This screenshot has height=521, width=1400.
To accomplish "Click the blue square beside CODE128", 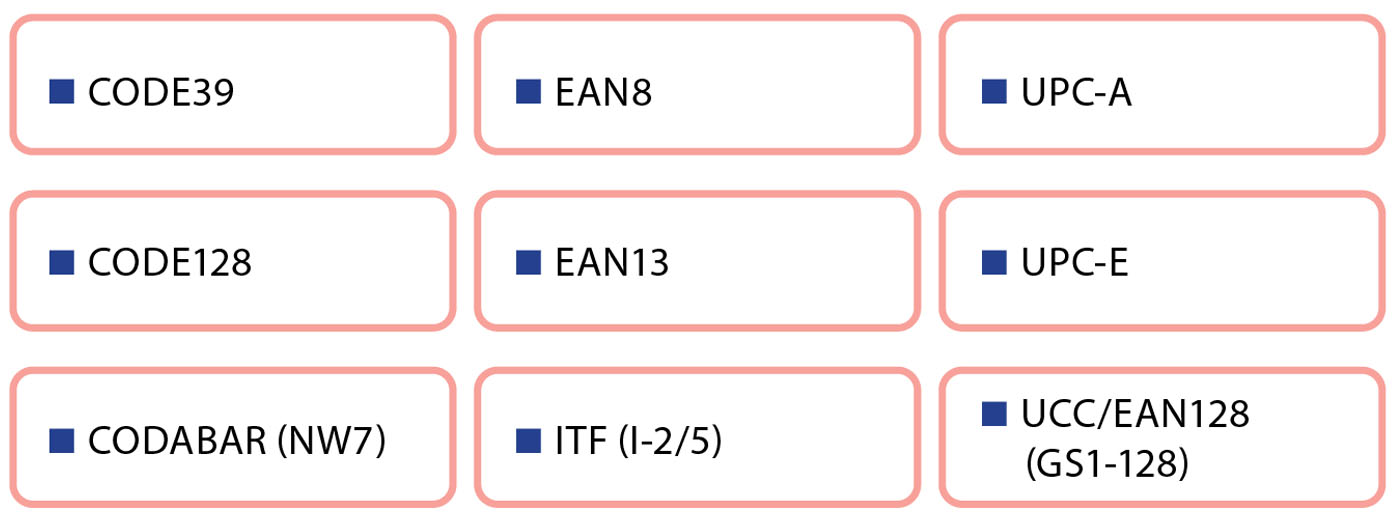I will 62,263.
